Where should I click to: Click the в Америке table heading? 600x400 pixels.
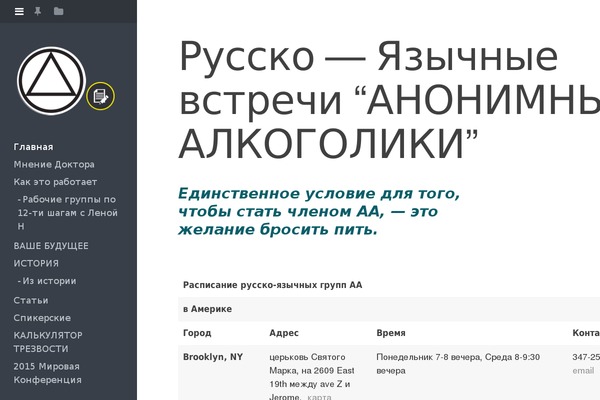(x=207, y=309)
